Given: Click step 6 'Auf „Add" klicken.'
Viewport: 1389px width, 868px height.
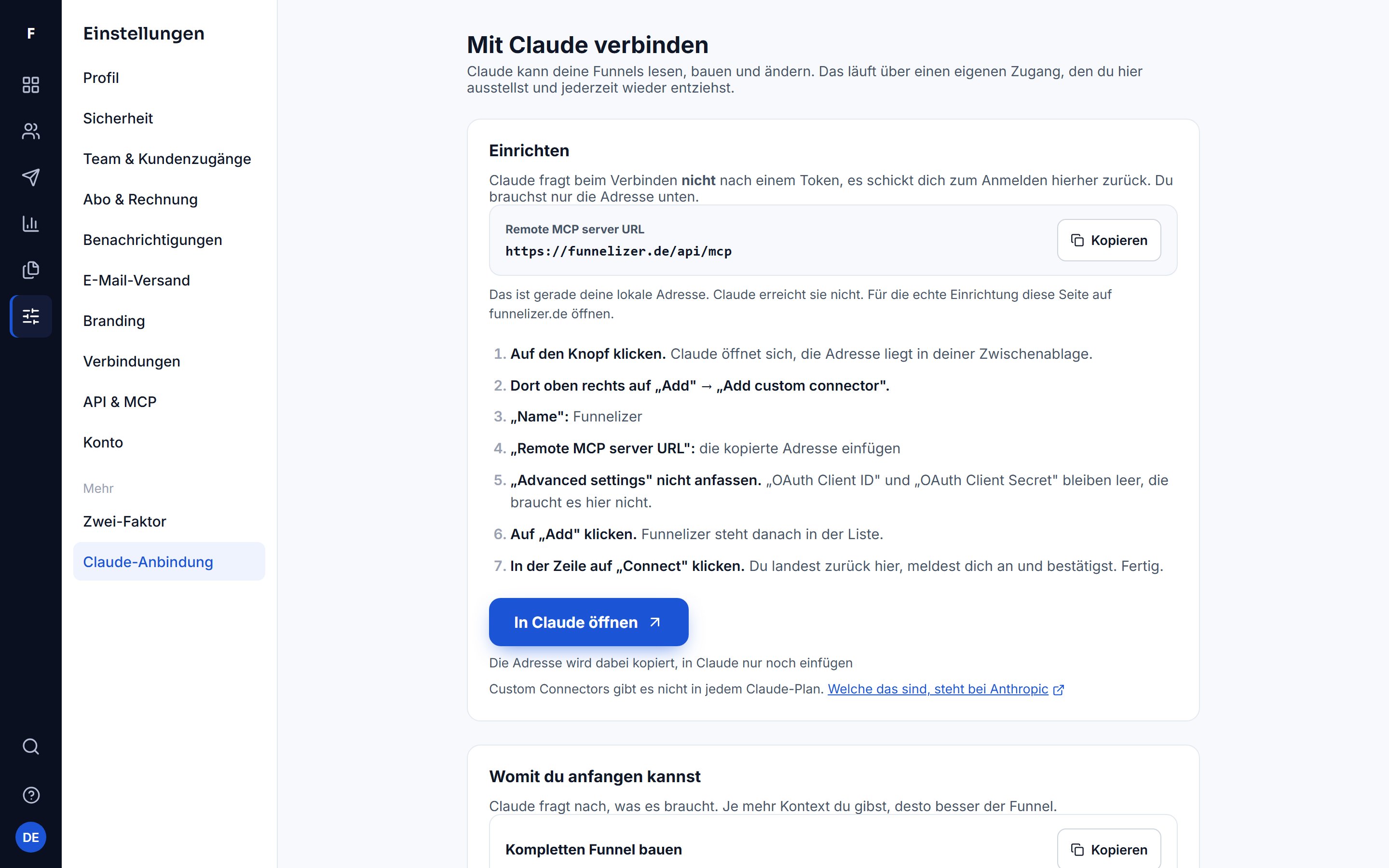Looking at the screenshot, I should 573,534.
